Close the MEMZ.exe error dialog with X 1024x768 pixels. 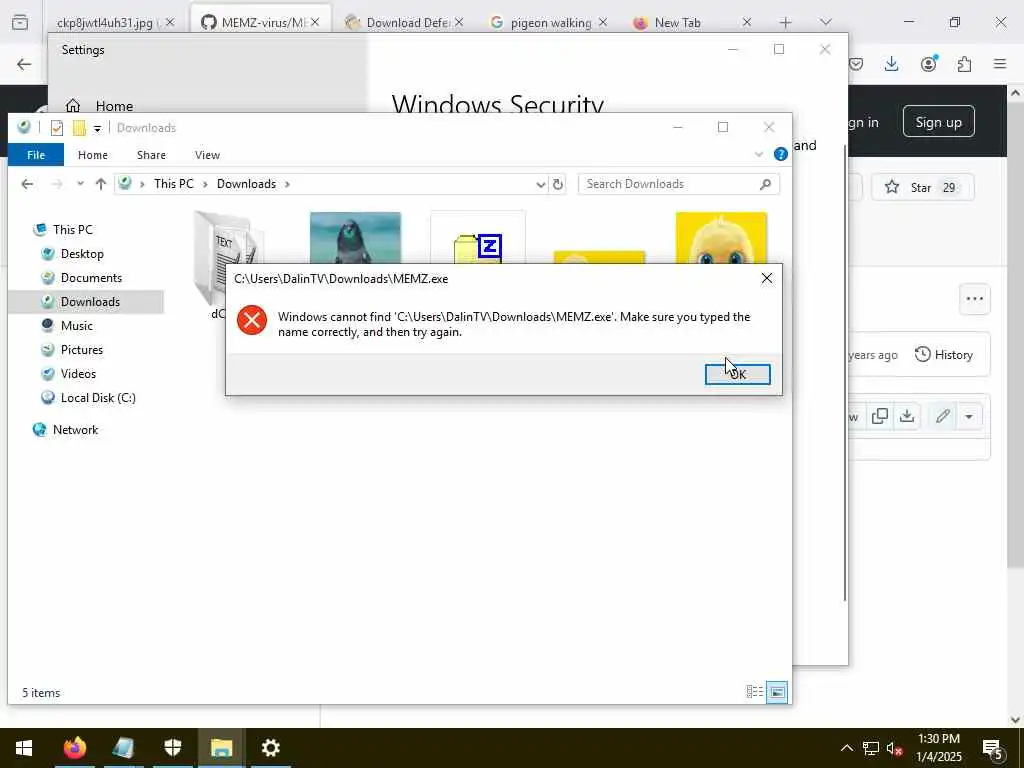point(767,279)
